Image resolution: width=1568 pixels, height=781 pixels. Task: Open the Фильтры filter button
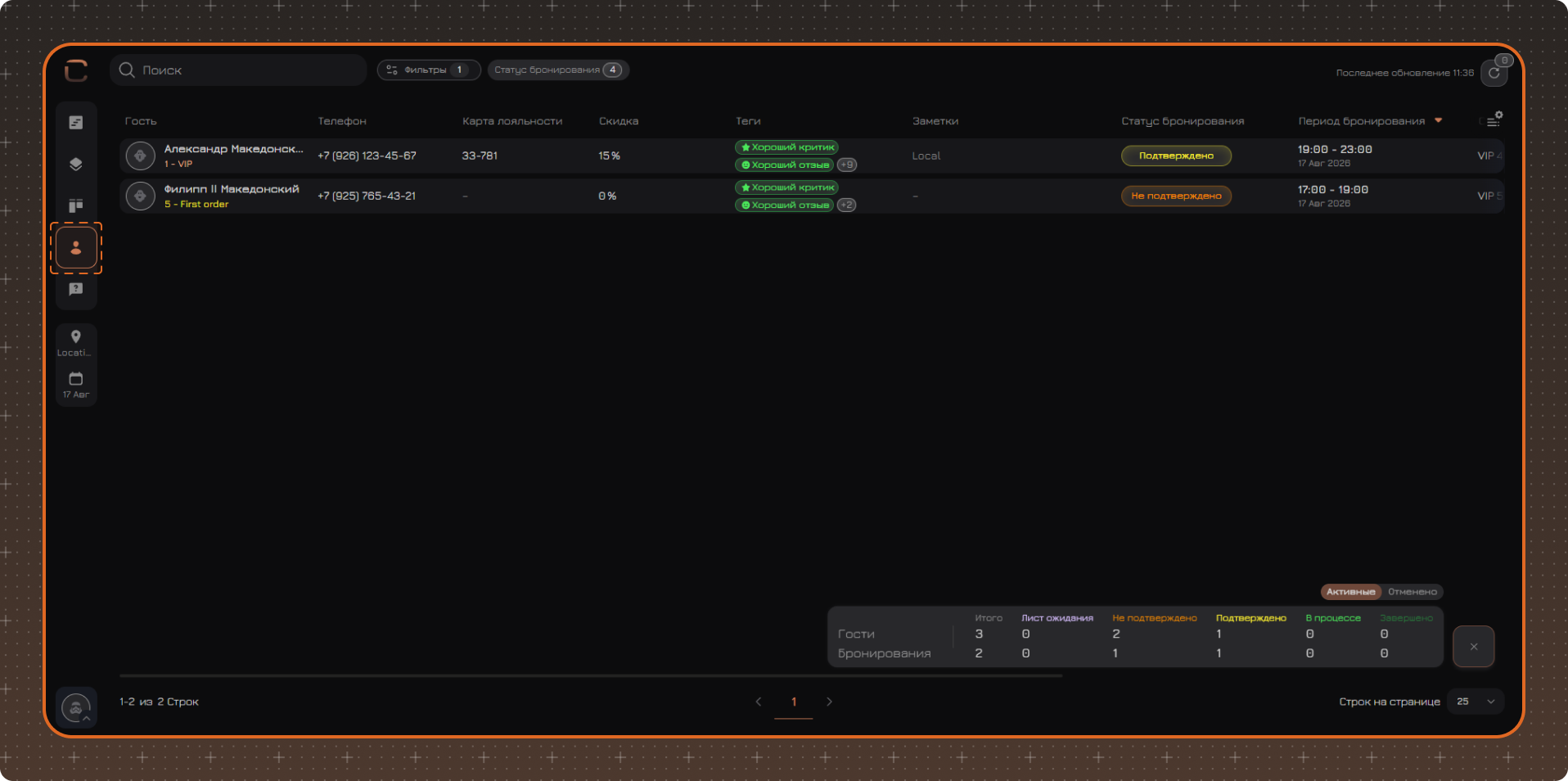(428, 70)
